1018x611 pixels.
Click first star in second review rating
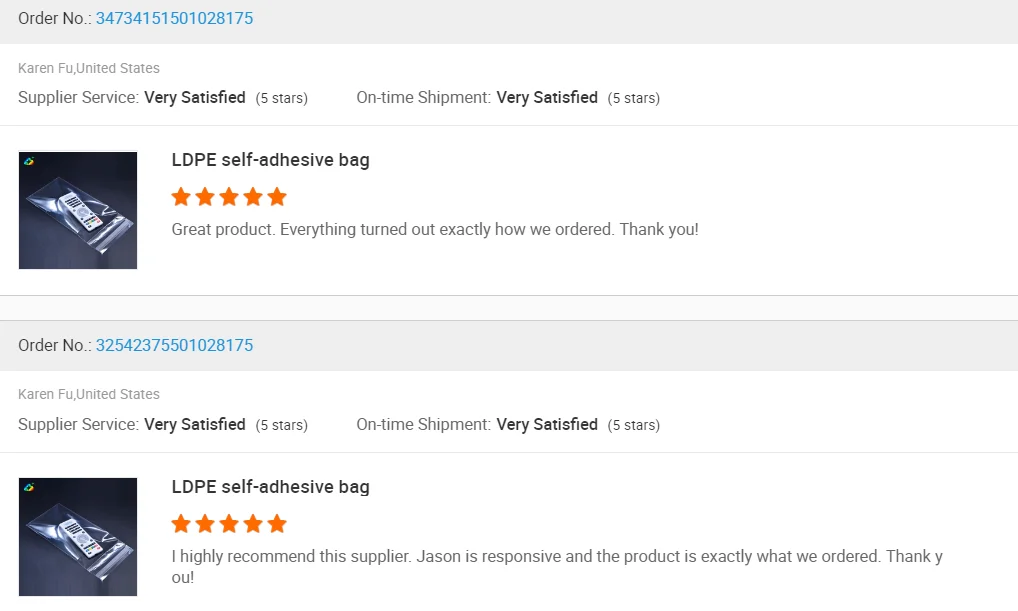181,524
